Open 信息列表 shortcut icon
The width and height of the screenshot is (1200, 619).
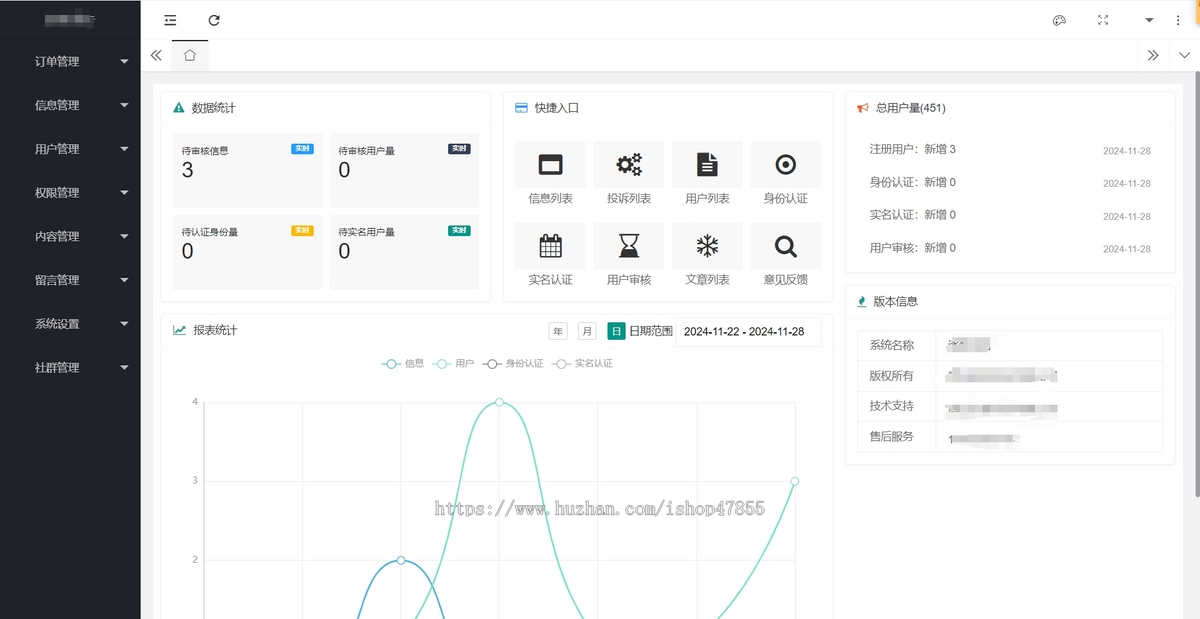[x=550, y=165]
